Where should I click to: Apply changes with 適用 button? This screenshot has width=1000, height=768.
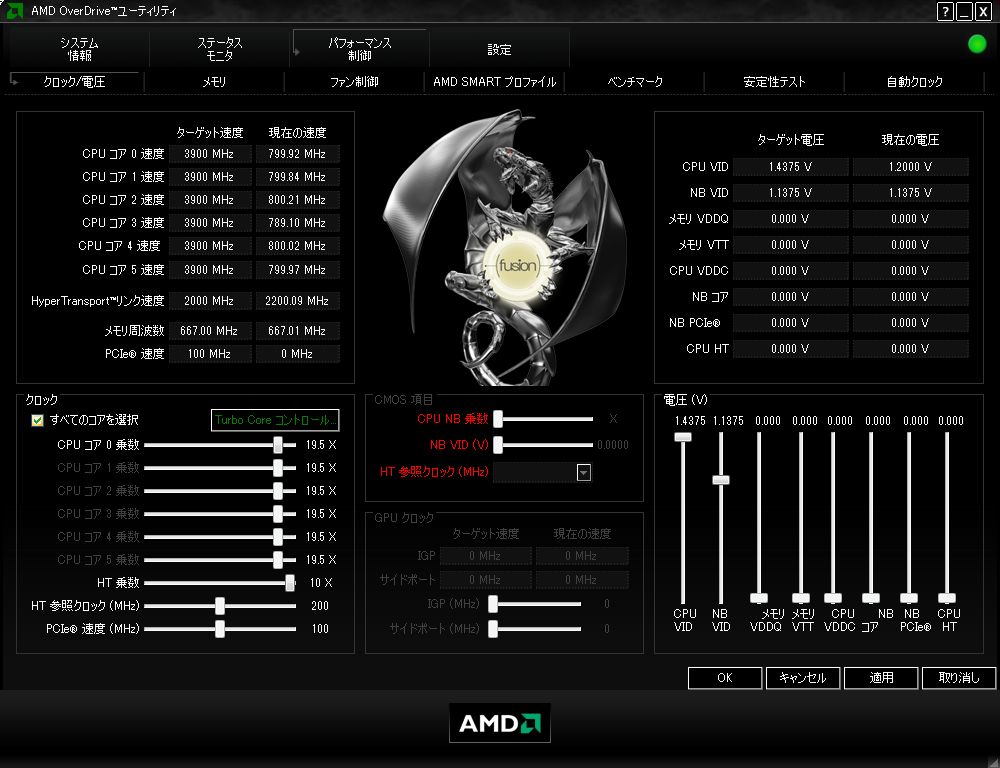click(x=881, y=677)
